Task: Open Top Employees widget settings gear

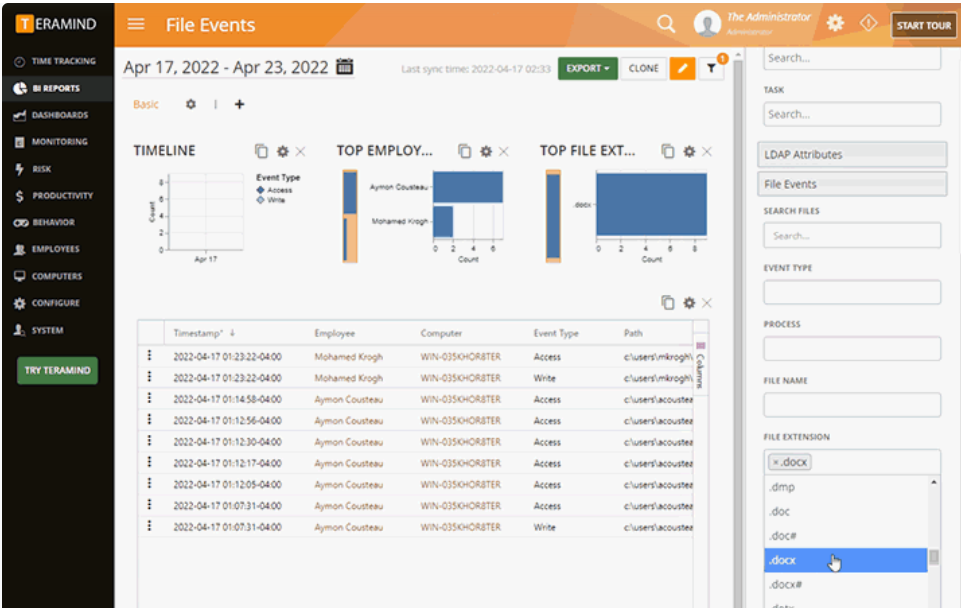Action: pyautogui.click(x=486, y=151)
